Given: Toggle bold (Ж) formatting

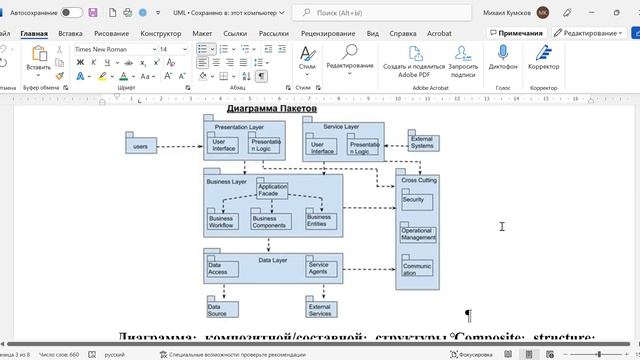Looking at the screenshot, I should coord(80,63).
